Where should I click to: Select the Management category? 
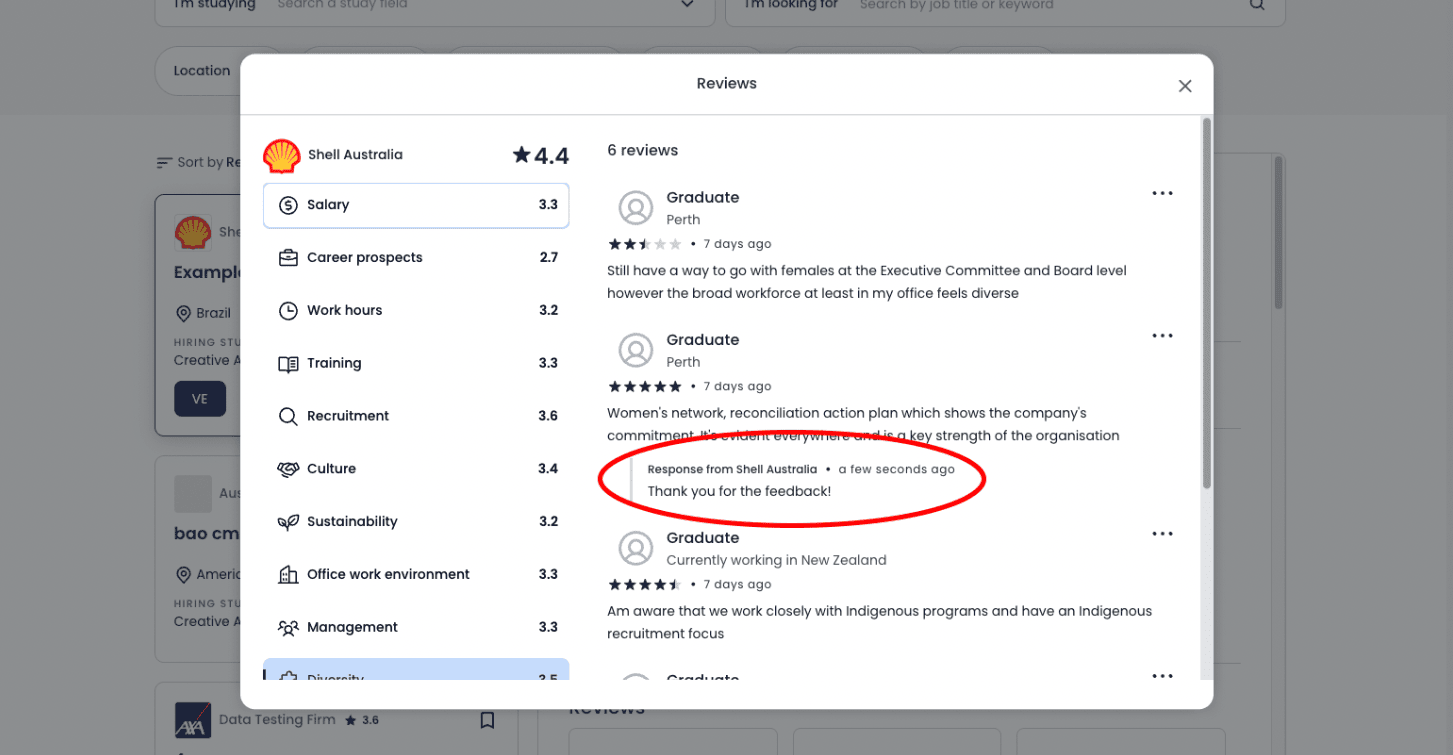pyautogui.click(x=416, y=628)
